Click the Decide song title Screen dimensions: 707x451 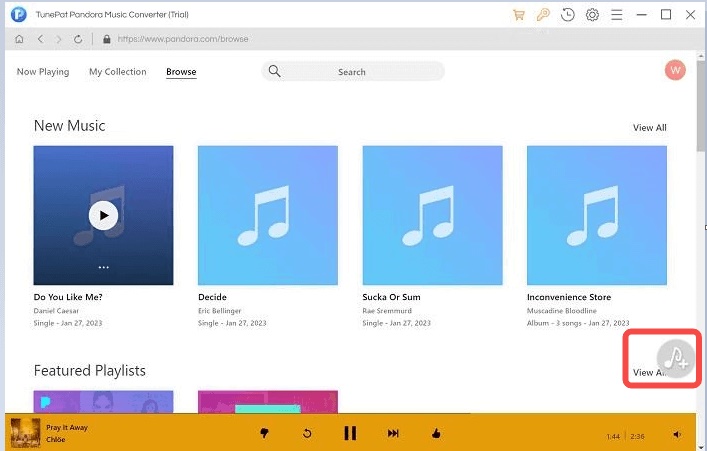pyautogui.click(x=212, y=297)
